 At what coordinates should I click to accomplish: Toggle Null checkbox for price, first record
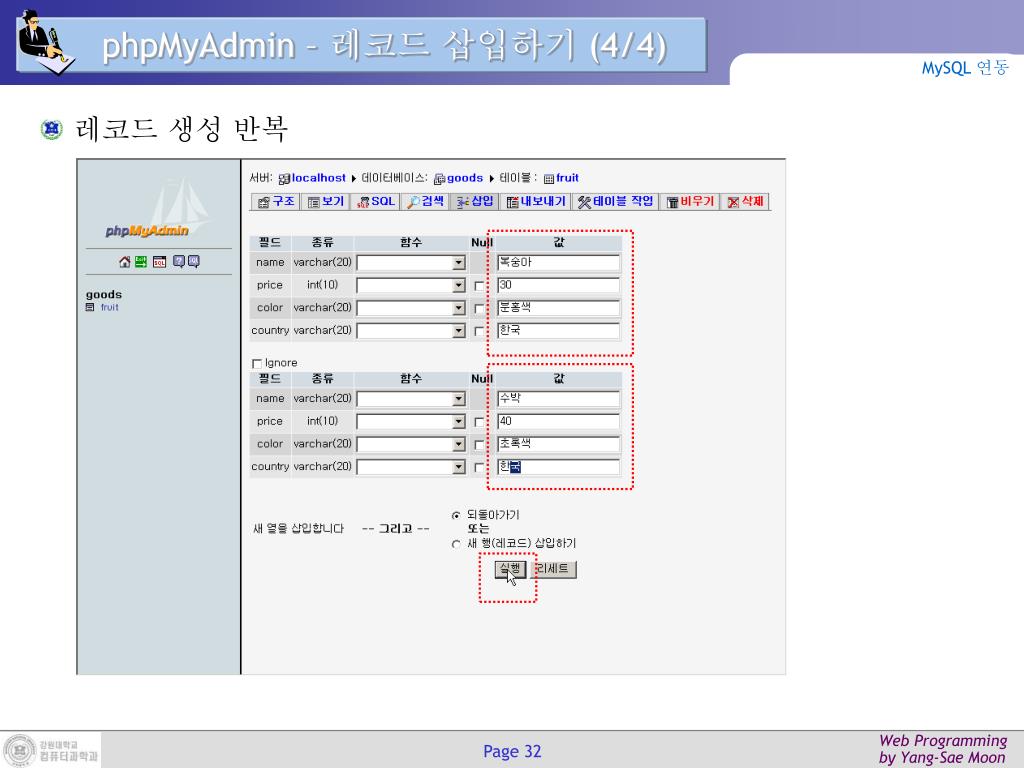click(x=479, y=286)
